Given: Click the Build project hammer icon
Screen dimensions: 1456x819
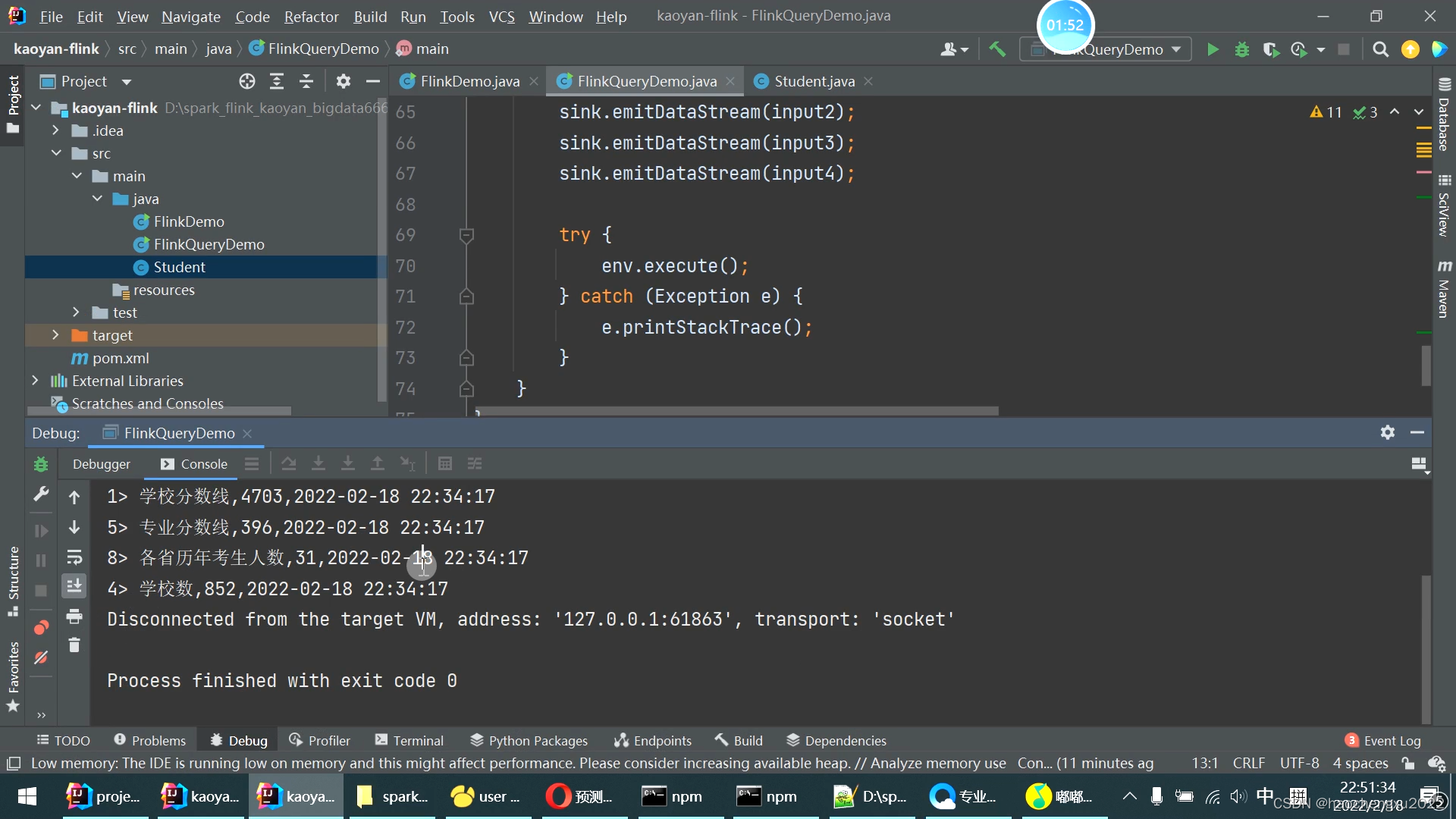Looking at the screenshot, I should (997, 49).
